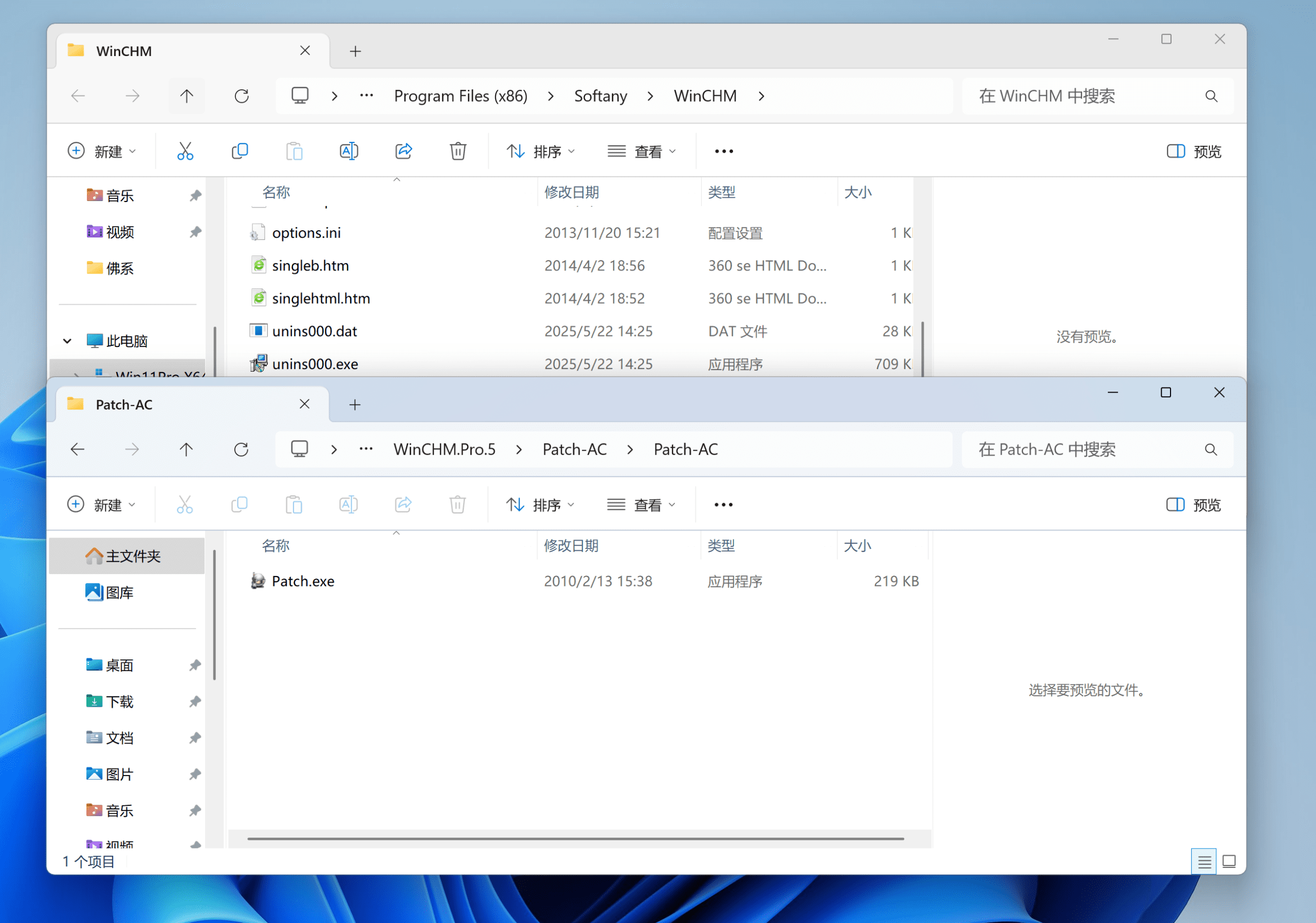The width and height of the screenshot is (1316, 923).
Task: Click the Share icon in WinCHM window toolbar
Action: 404,151
